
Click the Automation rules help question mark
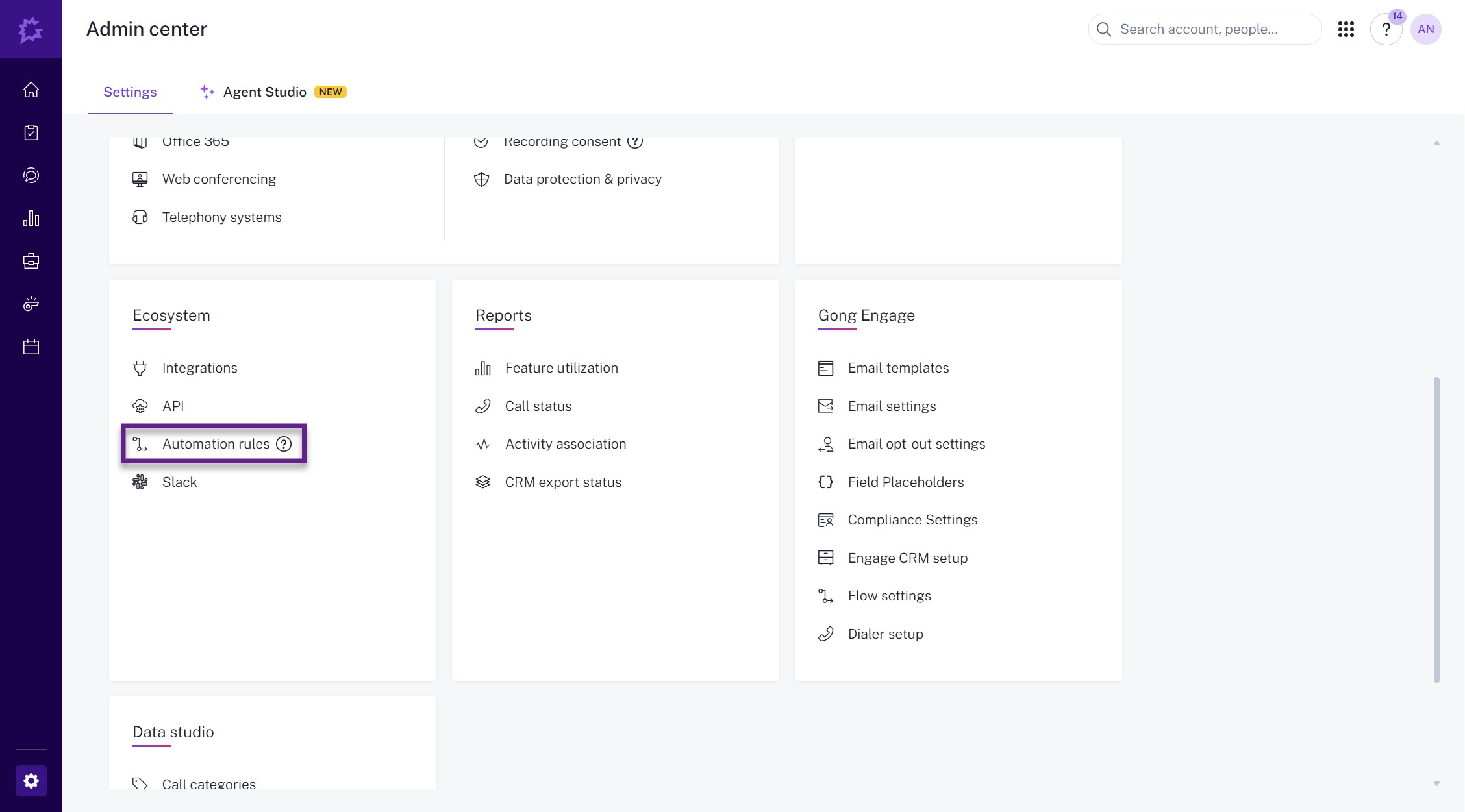(284, 444)
